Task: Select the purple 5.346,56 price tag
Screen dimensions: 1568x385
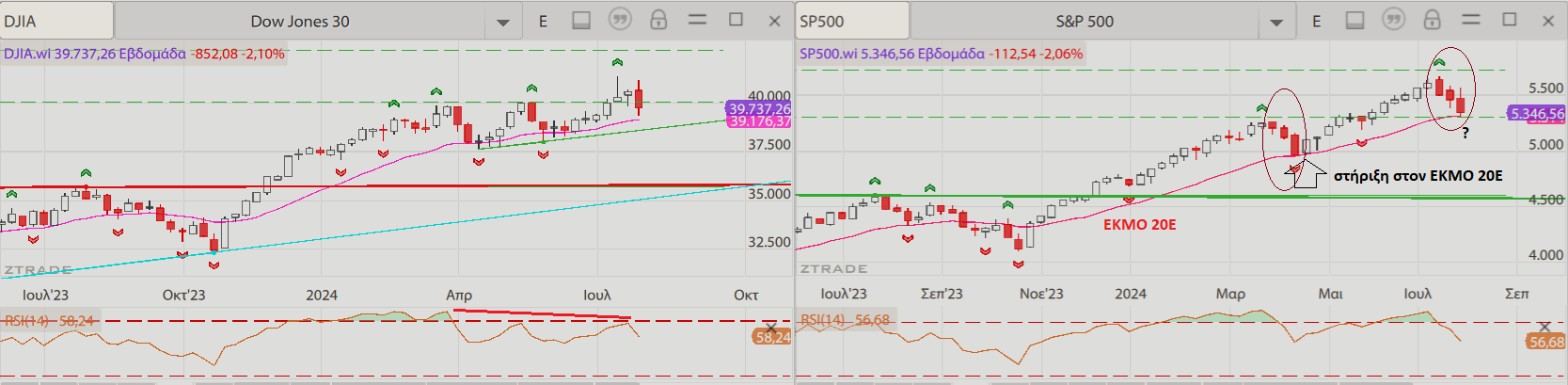Action: pos(1537,114)
